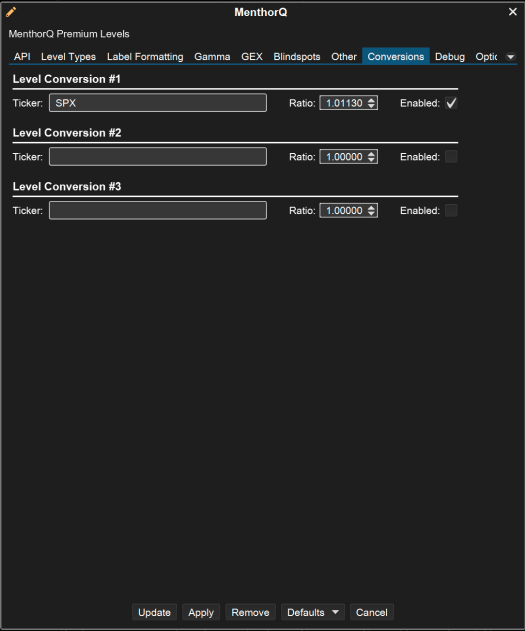Image resolution: width=525 pixels, height=631 pixels.
Task: Open the Debug tab
Action: click(449, 57)
